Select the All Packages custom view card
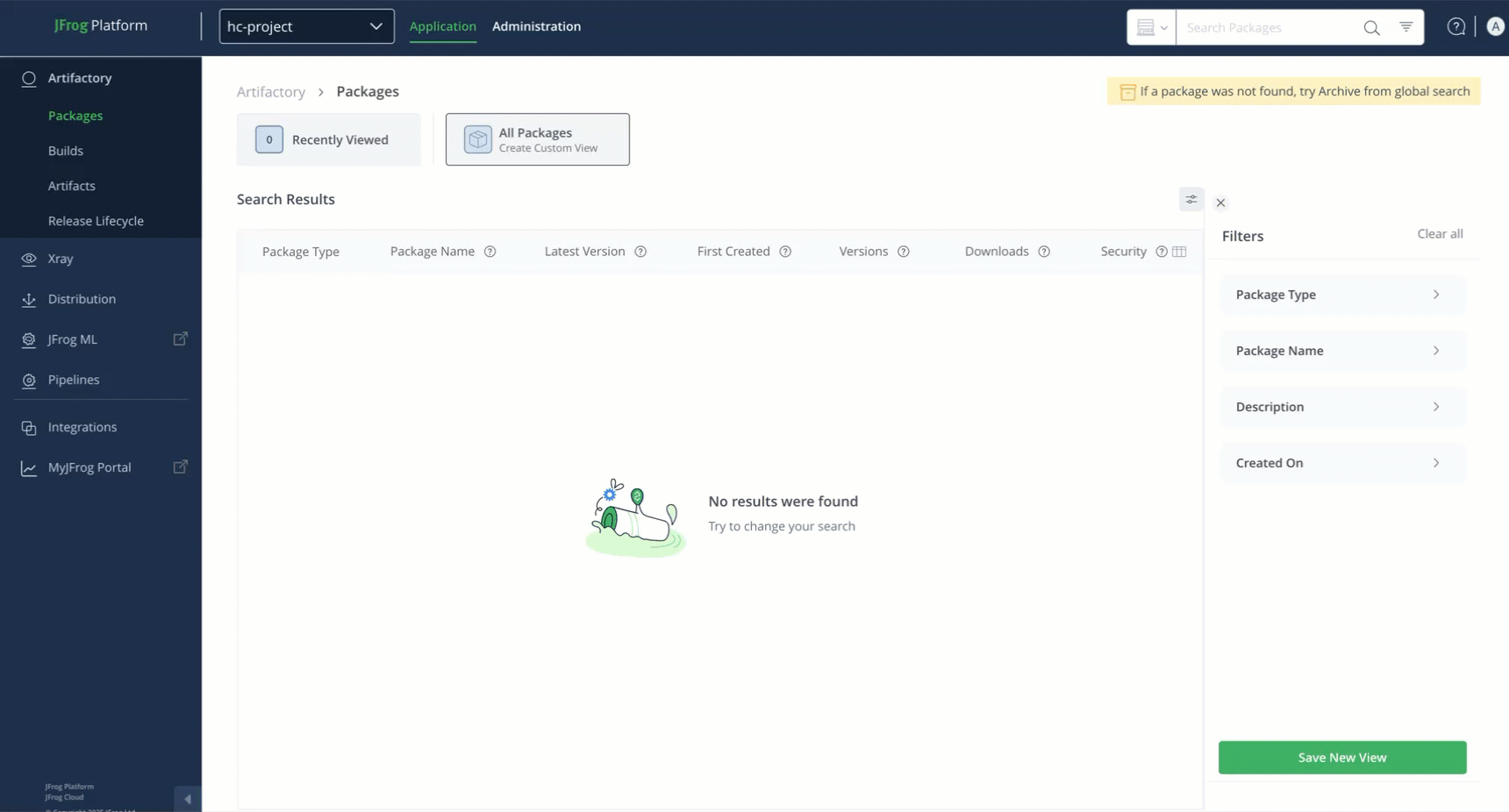Screen dimensions: 1509x812 (x=537, y=139)
